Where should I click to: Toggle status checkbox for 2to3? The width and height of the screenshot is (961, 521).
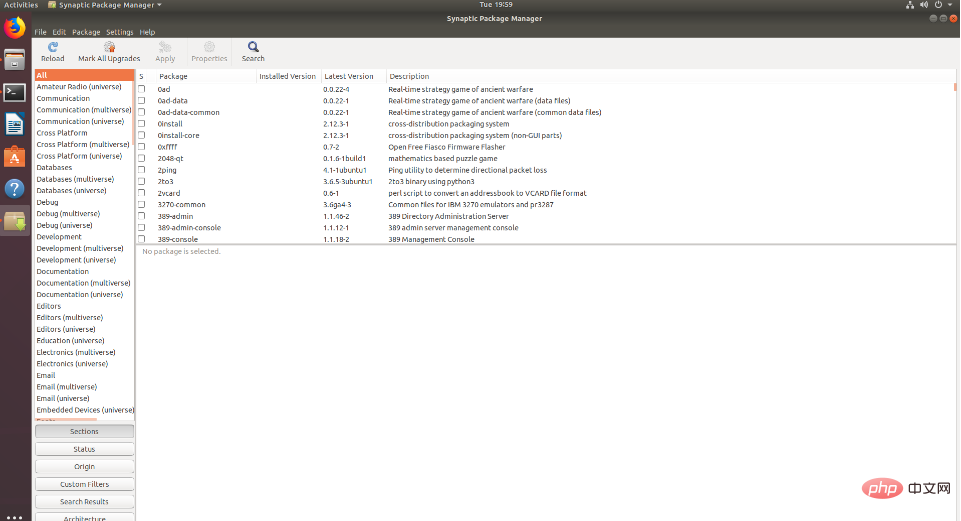[142, 181]
